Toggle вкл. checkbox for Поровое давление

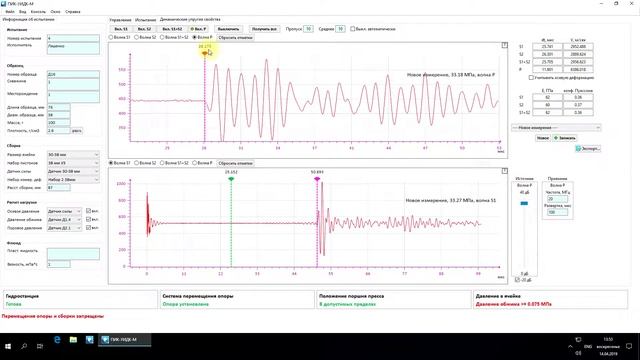[x=89, y=228]
